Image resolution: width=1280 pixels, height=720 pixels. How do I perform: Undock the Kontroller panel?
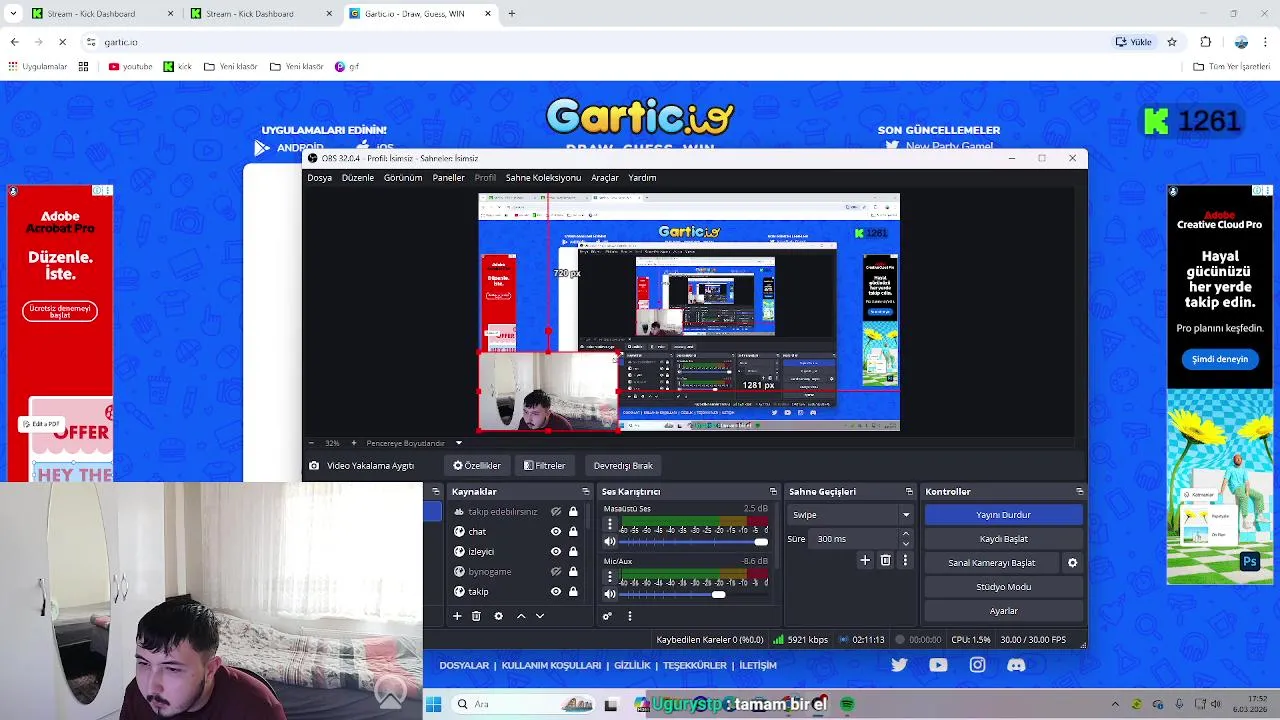1079,491
